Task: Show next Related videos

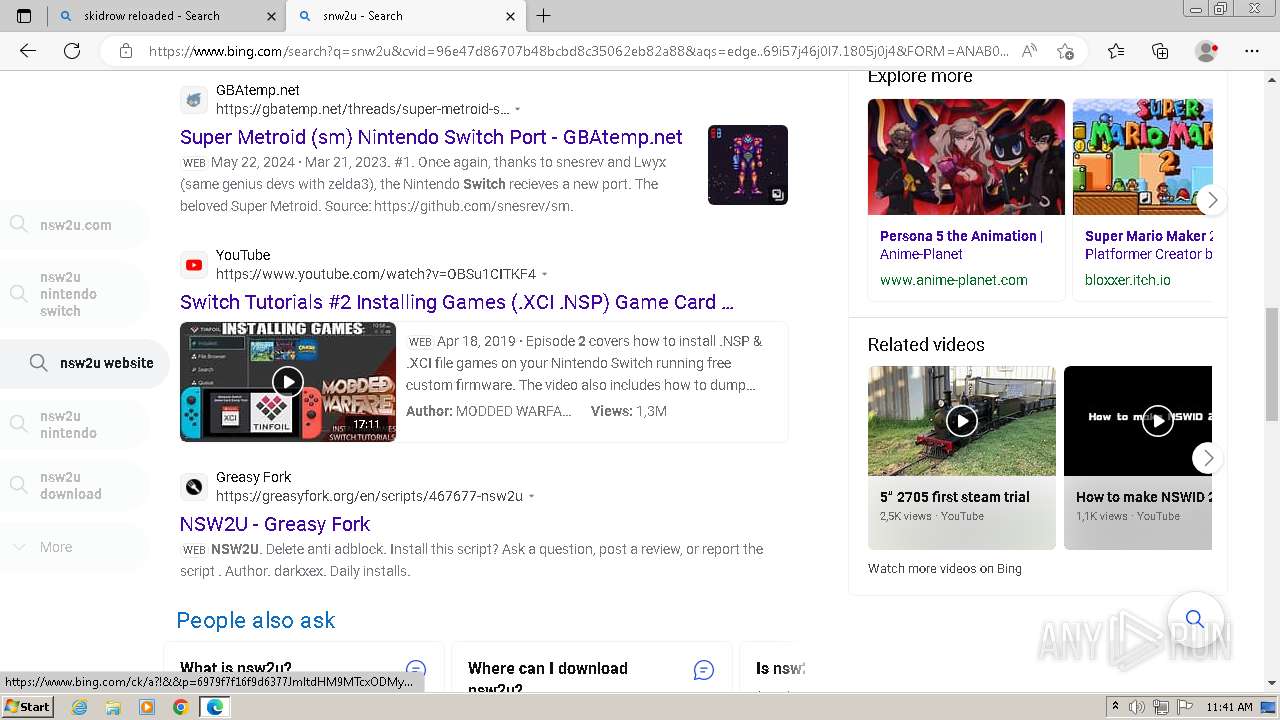Action: point(1208,458)
